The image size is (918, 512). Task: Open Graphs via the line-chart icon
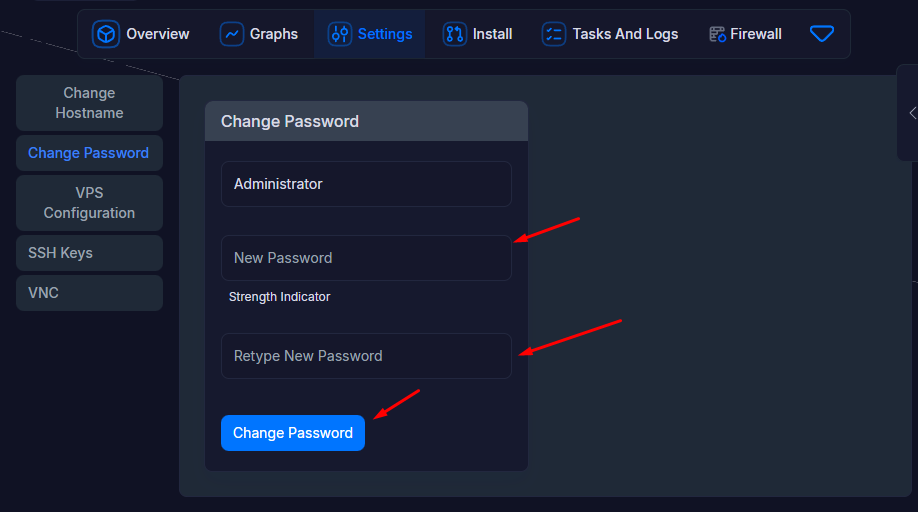click(x=231, y=34)
